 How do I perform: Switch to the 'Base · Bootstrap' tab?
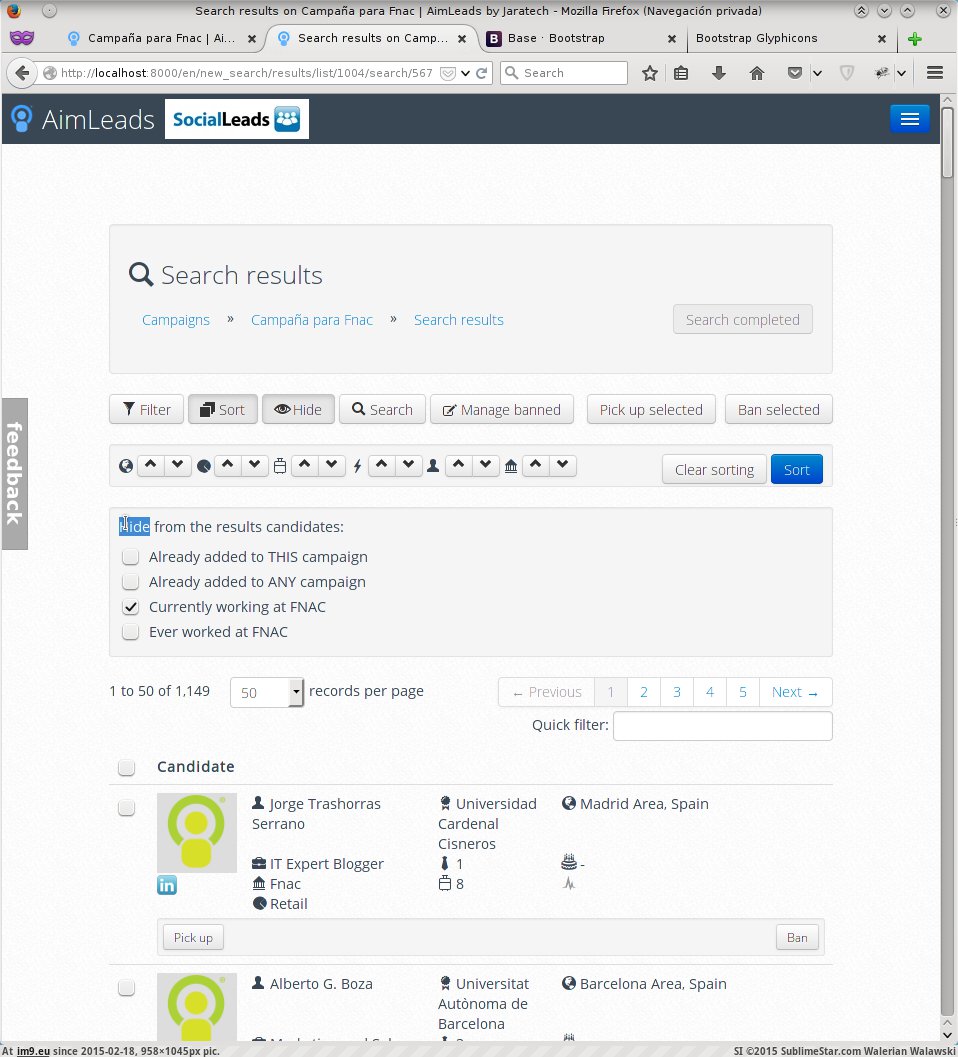click(578, 39)
